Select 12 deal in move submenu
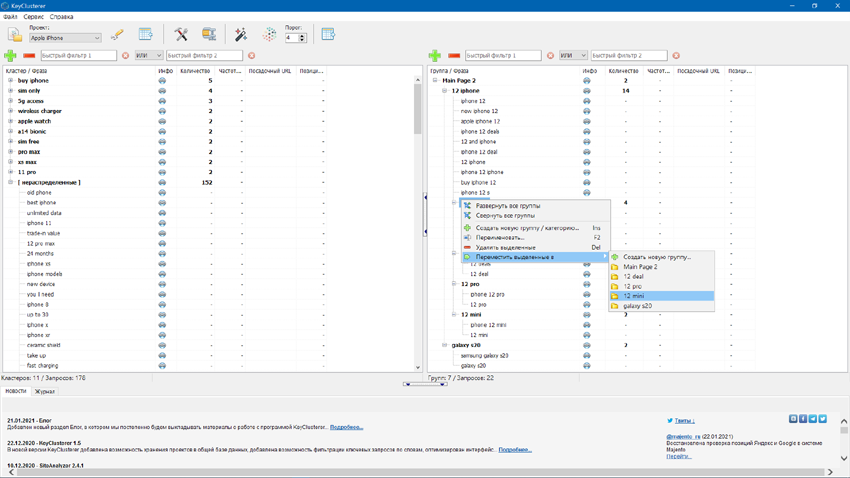Viewport: 850px width, 478px height. point(661,276)
